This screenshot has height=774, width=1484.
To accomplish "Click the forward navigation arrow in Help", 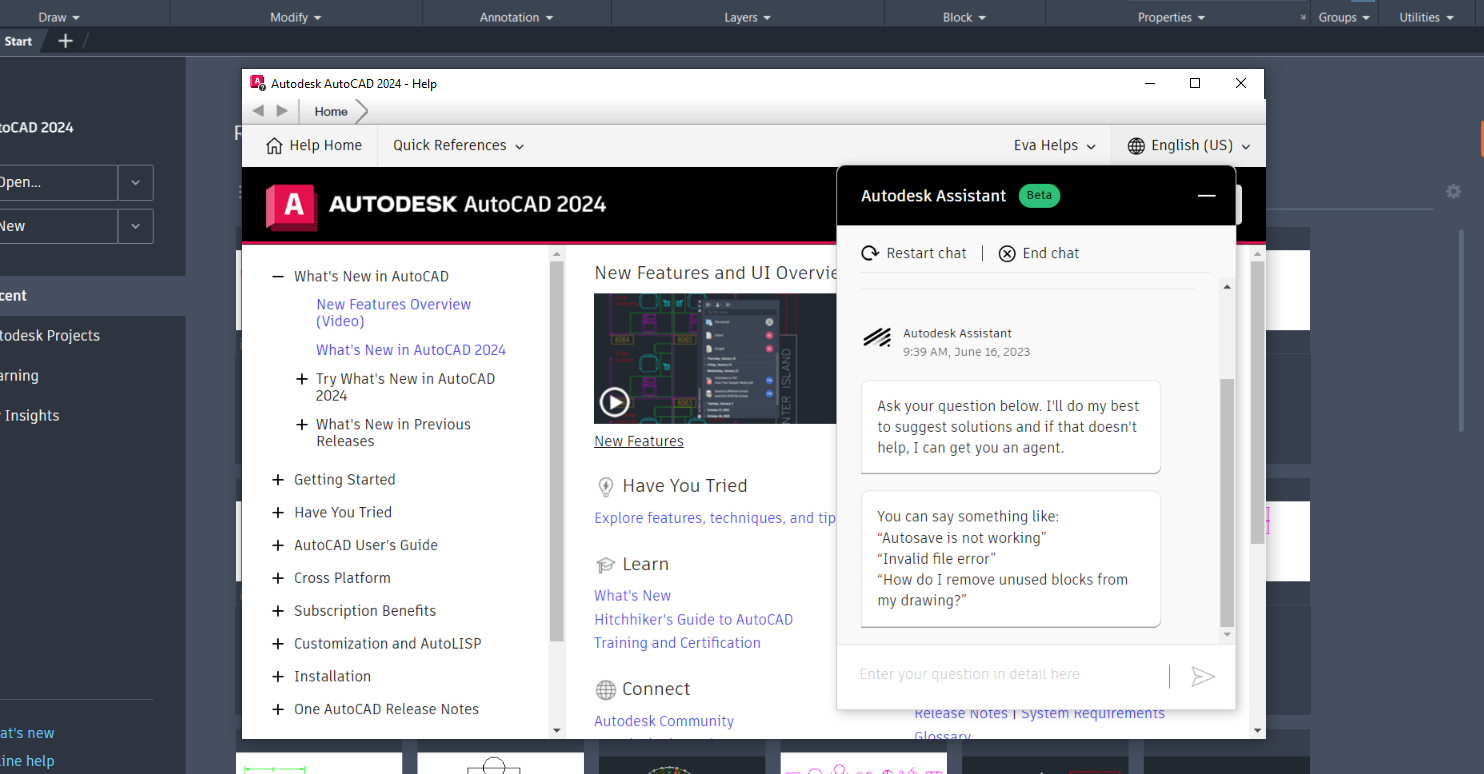I will 282,111.
